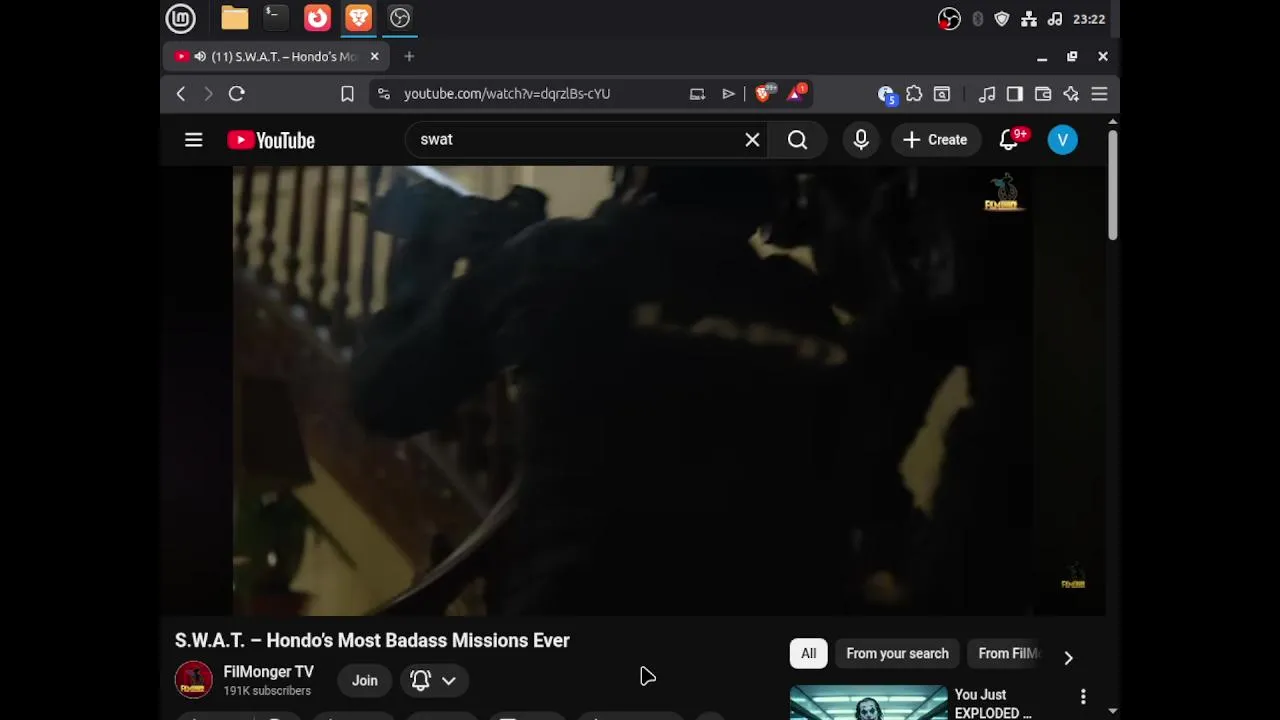The width and height of the screenshot is (1280, 720).
Task: Mute the tab via its speaker icon
Action: pyautogui.click(x=200, y=57)
